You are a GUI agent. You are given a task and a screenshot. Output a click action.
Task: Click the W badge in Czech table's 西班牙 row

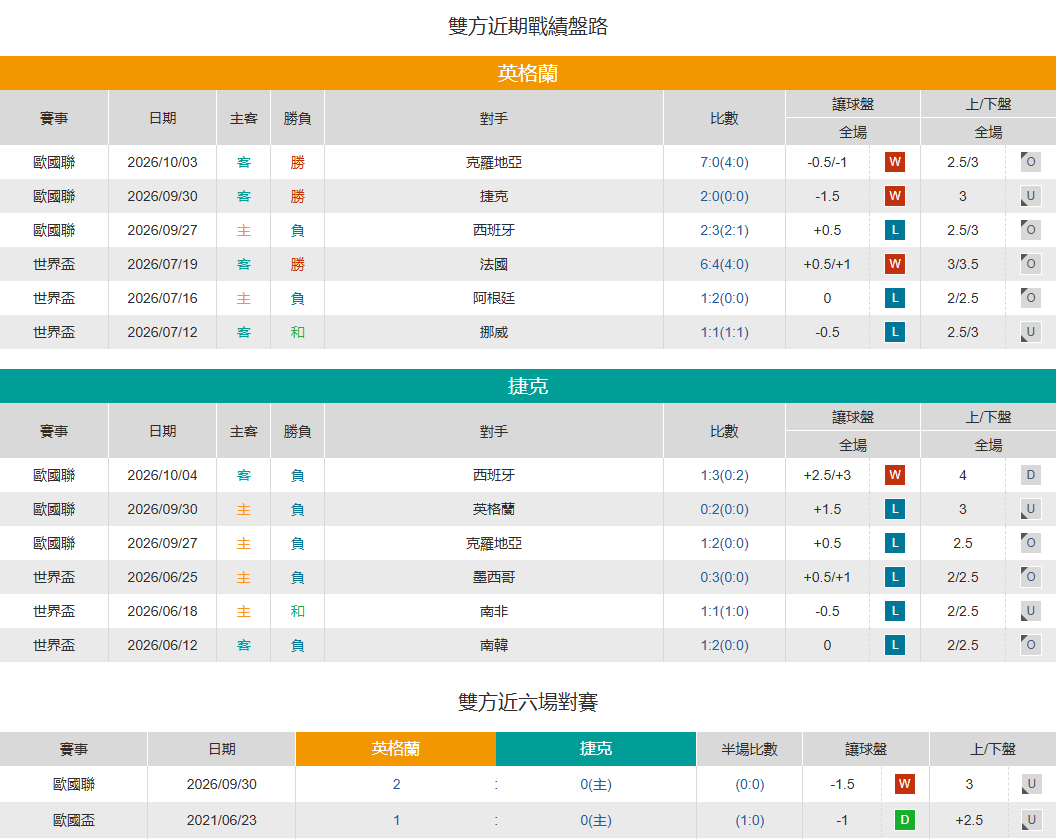[894, 475]
